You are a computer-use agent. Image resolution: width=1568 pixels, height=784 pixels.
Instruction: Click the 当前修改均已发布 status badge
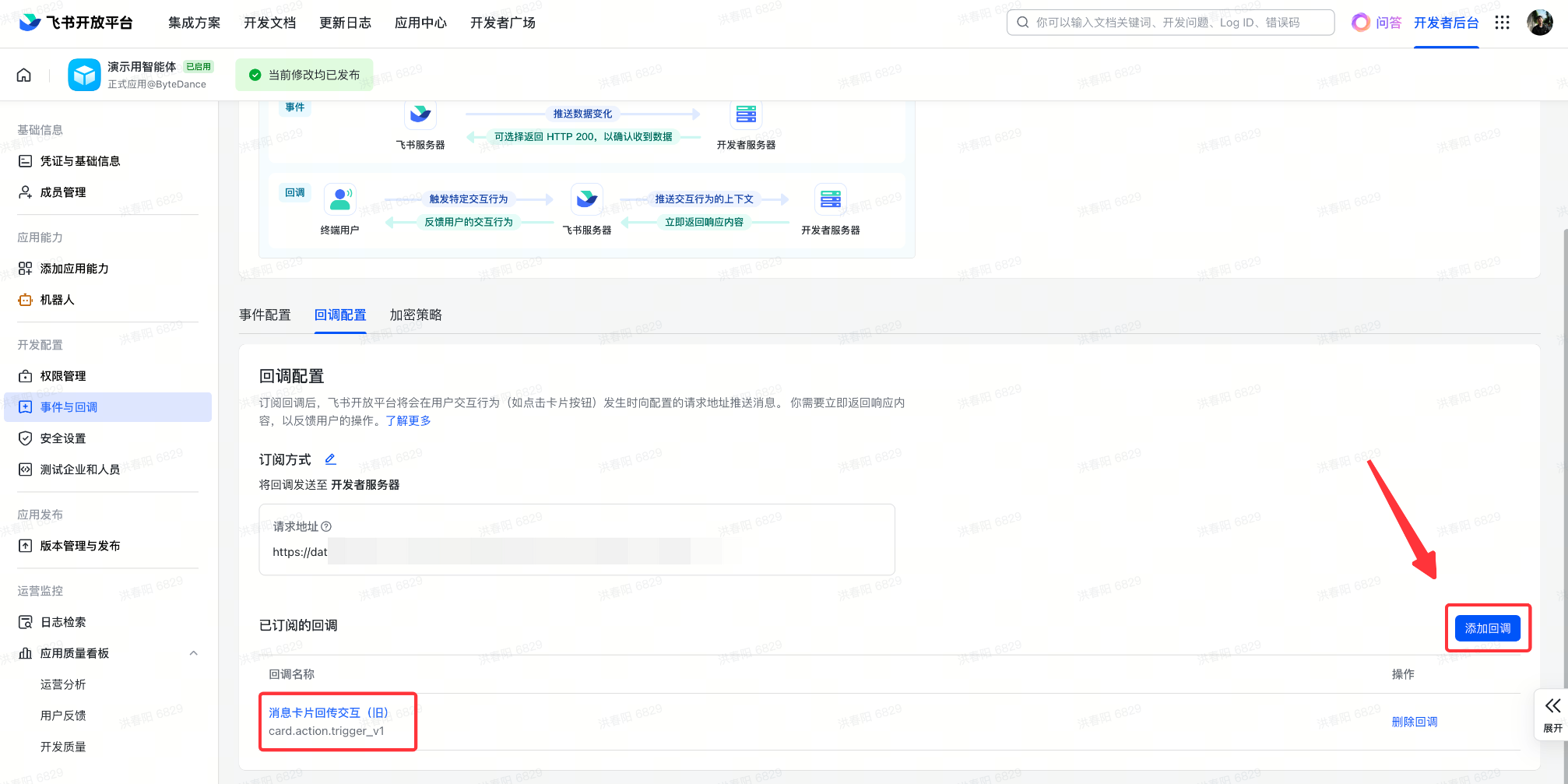coord(304,75)
